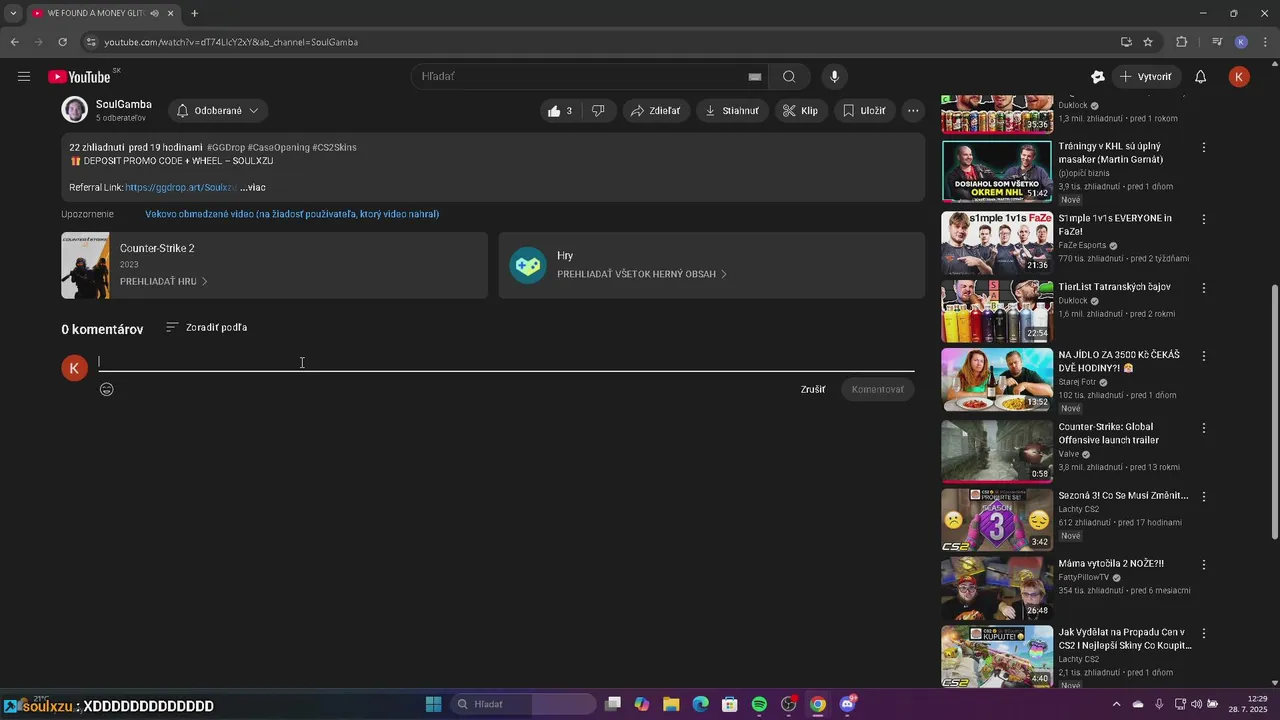Share the video via Zdieľať
Screen dimensions: 1280x720
pos(655,111)
